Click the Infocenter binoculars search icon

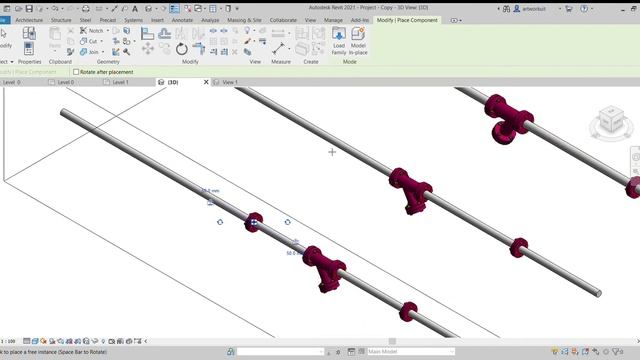[506, 9]
